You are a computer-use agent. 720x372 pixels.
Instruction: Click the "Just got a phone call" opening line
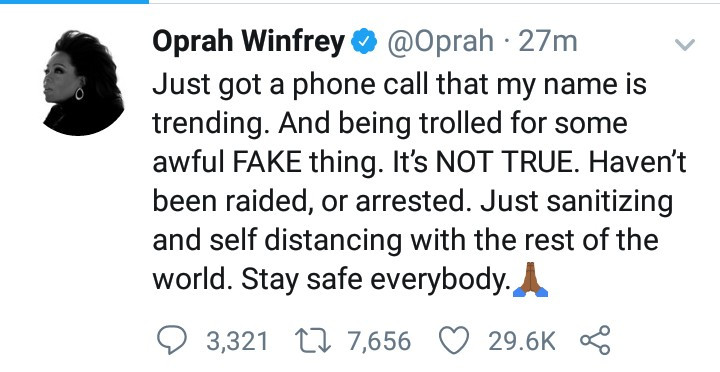tap(276, 85)
